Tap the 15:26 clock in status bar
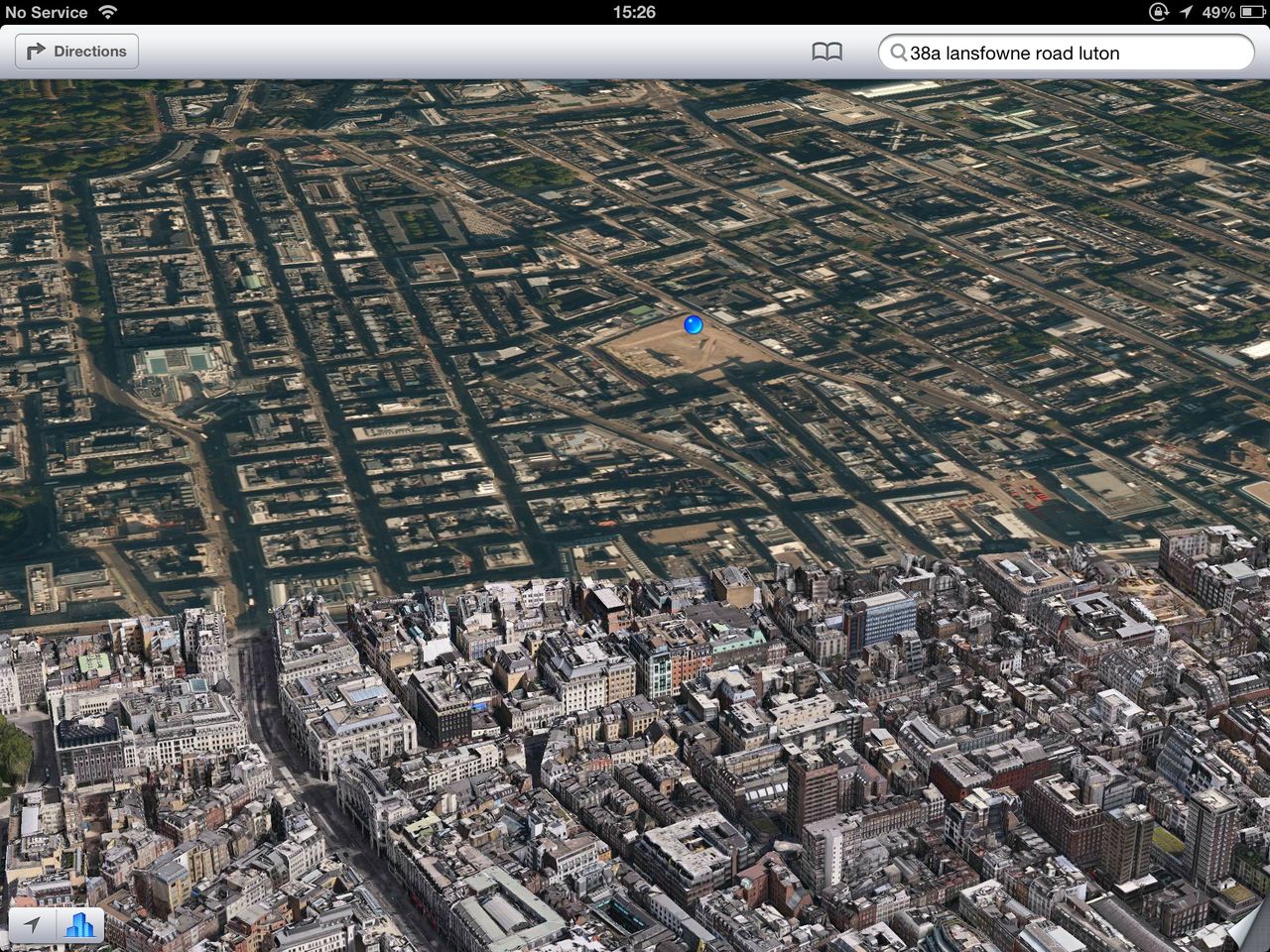1270x952 pixels. click(634, 12)
